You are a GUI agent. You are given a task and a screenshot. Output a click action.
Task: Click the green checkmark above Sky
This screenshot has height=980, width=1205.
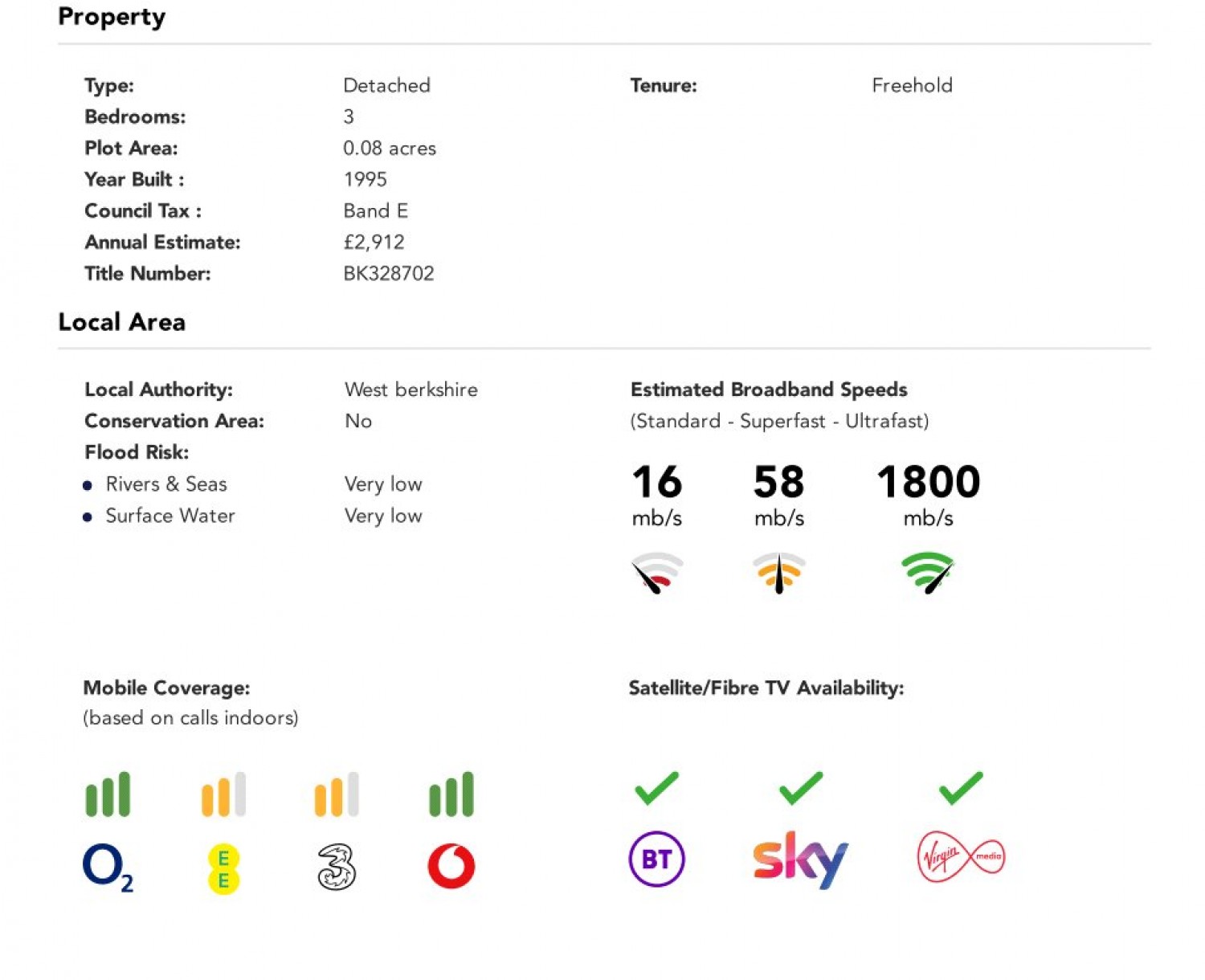click(801, 788)
